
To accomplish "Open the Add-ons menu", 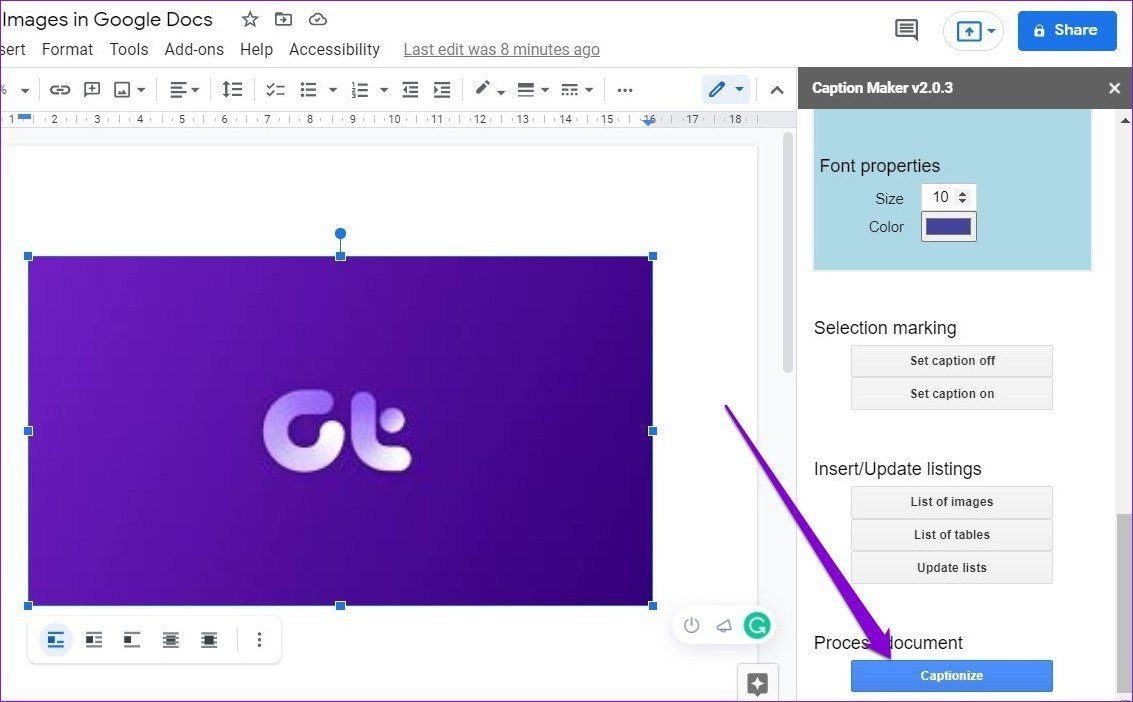I will (194, 49).
